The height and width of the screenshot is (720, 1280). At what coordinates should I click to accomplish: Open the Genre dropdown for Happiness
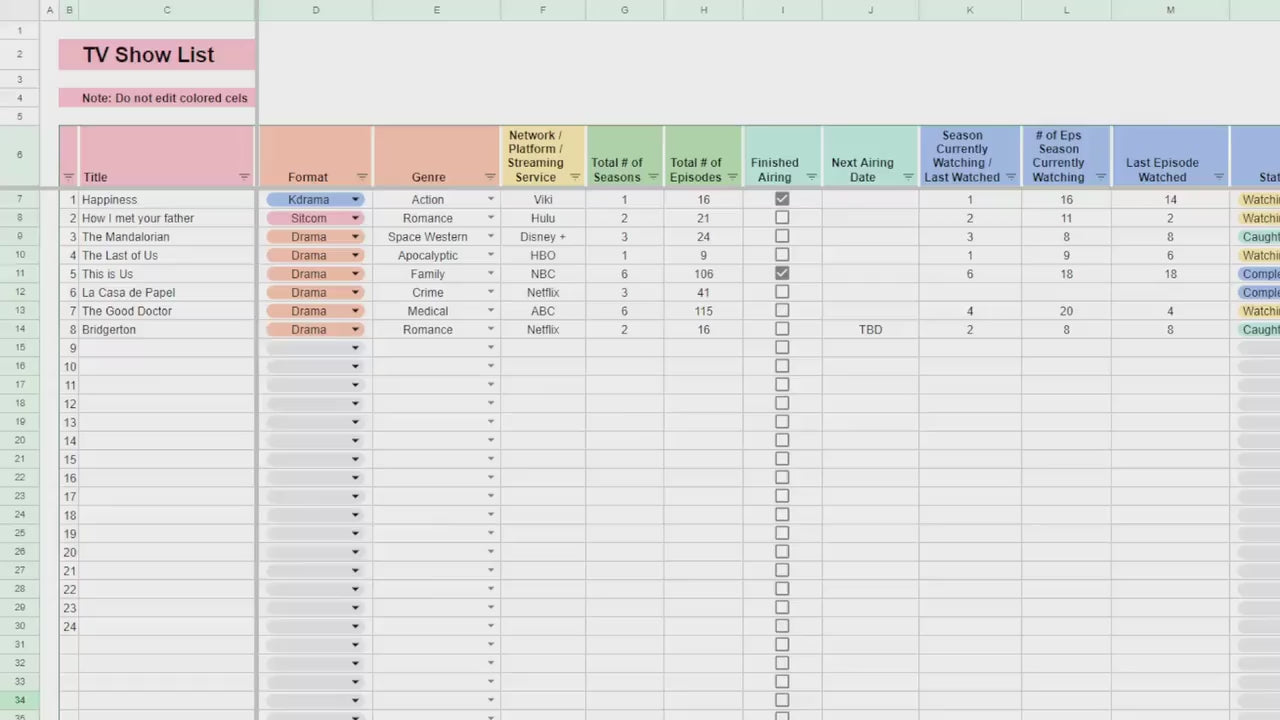pos(490,199)
